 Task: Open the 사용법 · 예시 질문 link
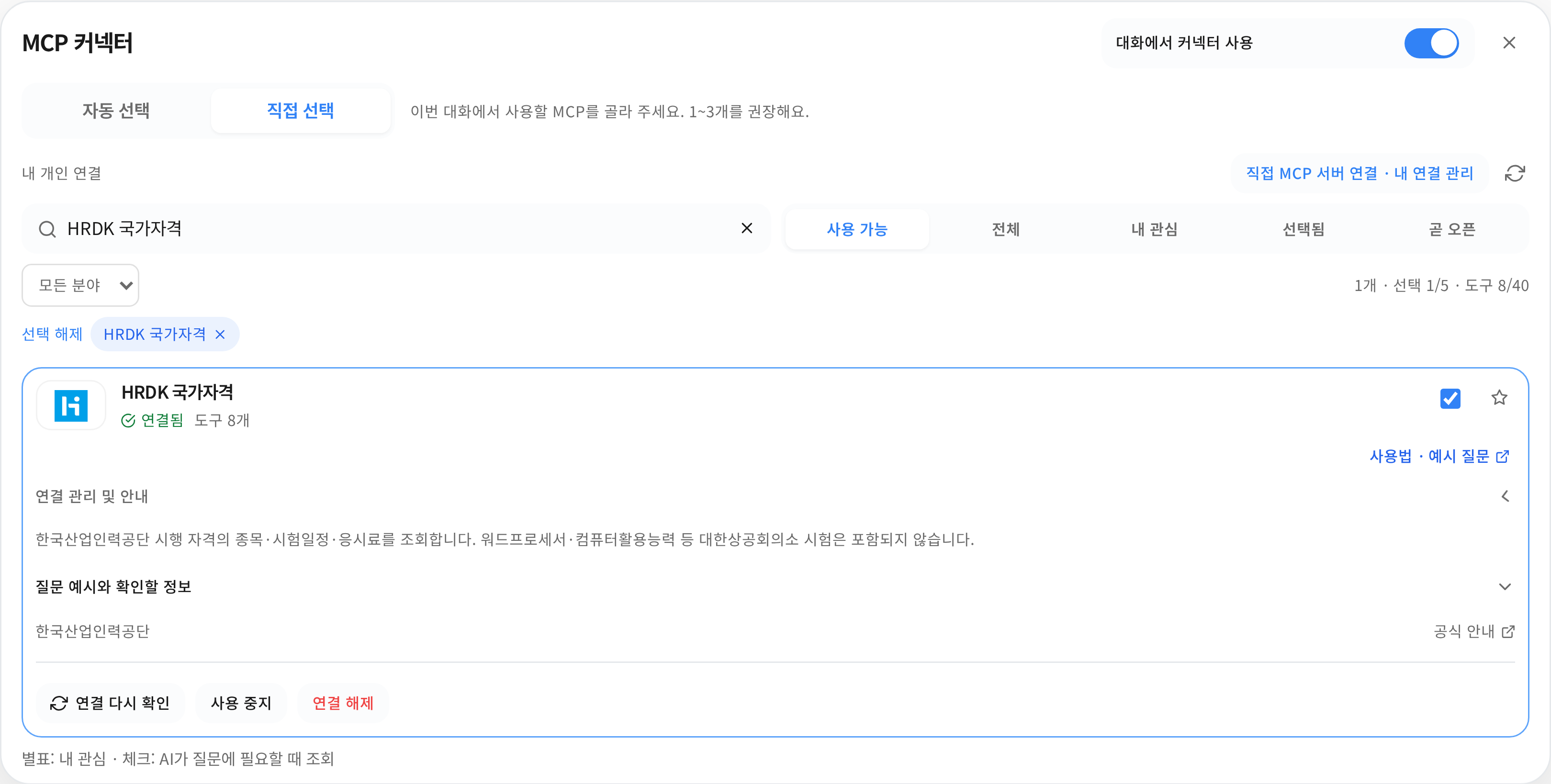1439,457
